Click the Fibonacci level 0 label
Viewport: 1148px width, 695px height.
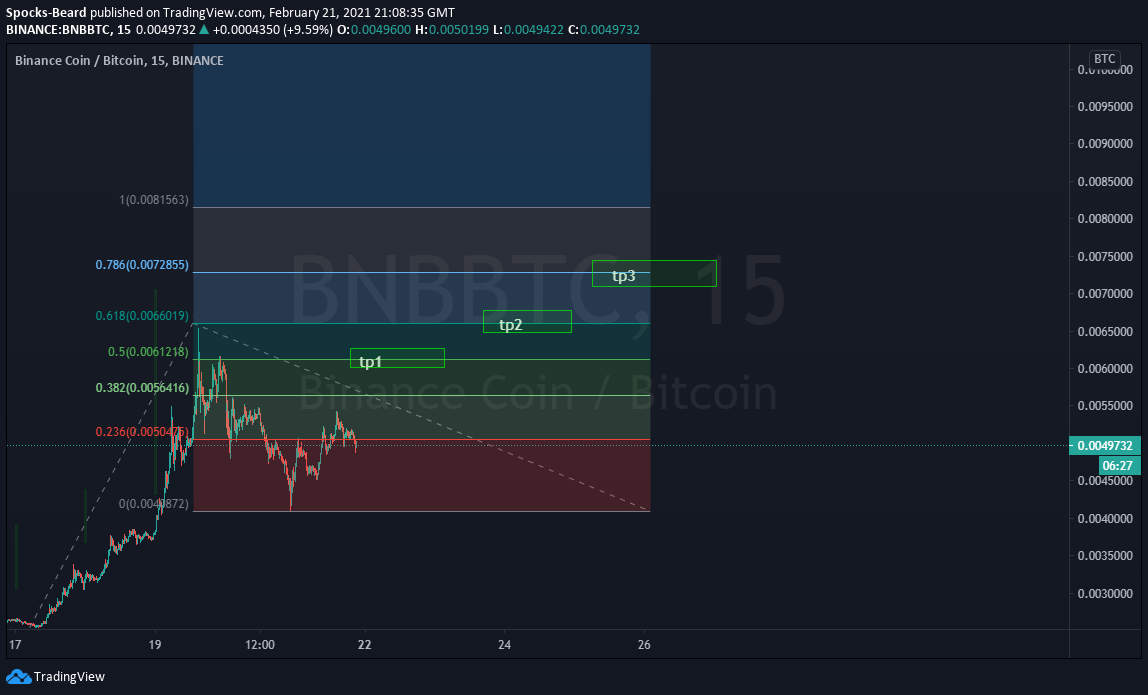154,504
